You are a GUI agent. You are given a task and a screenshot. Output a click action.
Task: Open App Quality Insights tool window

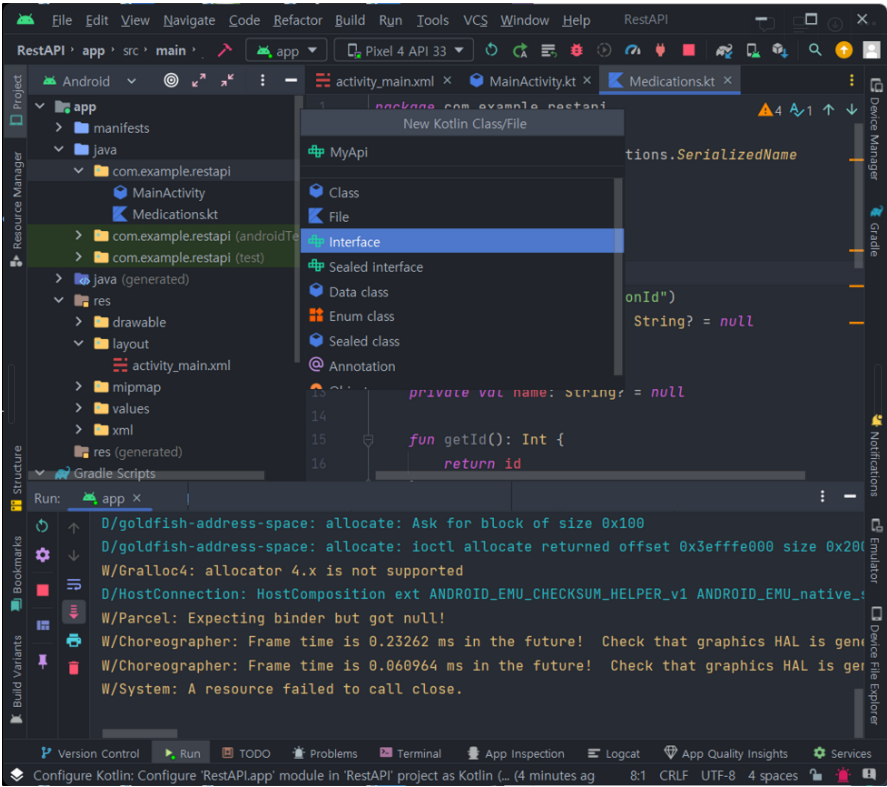tap(726, 754)
